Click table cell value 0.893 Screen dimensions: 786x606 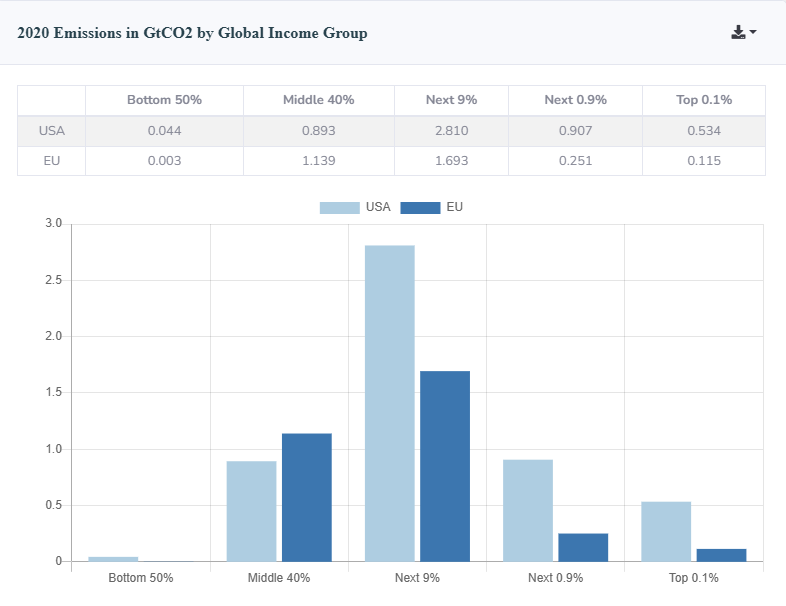click(x=319, y=131)
